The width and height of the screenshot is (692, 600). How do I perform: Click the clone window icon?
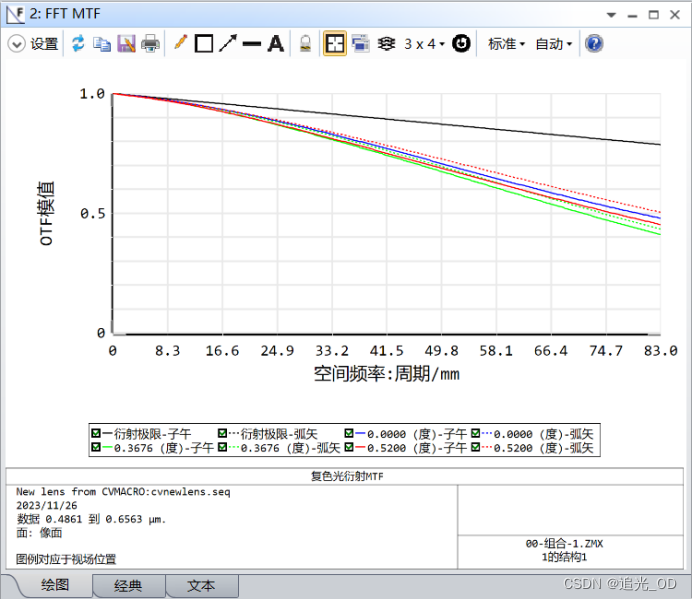point(361,44)
